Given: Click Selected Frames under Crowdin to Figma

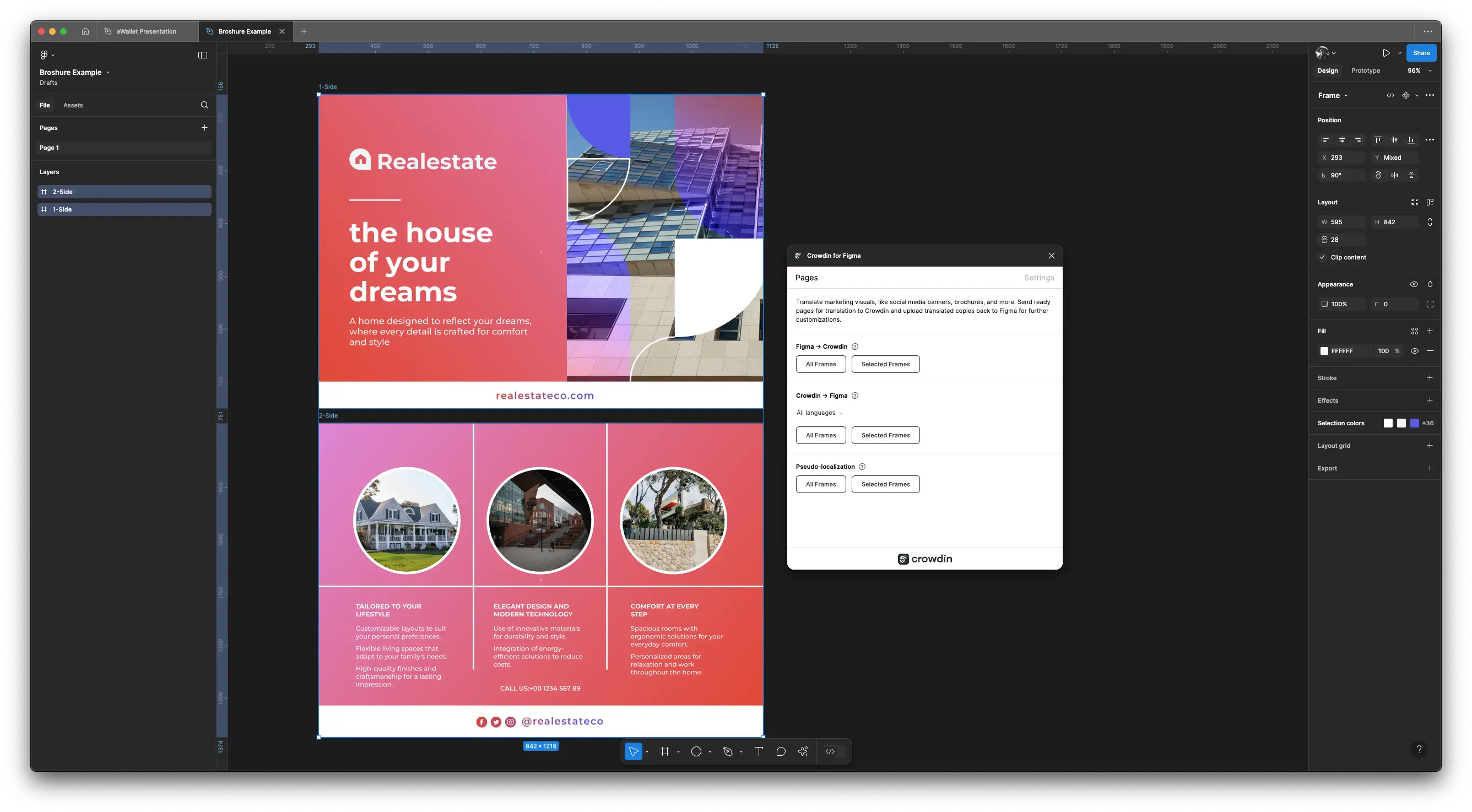Looking at the screenshot, I should point(885,435).
